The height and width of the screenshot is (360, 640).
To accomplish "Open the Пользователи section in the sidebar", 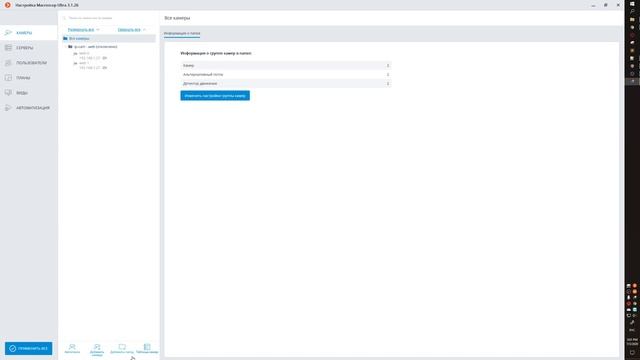I will (x=29, y=63).
